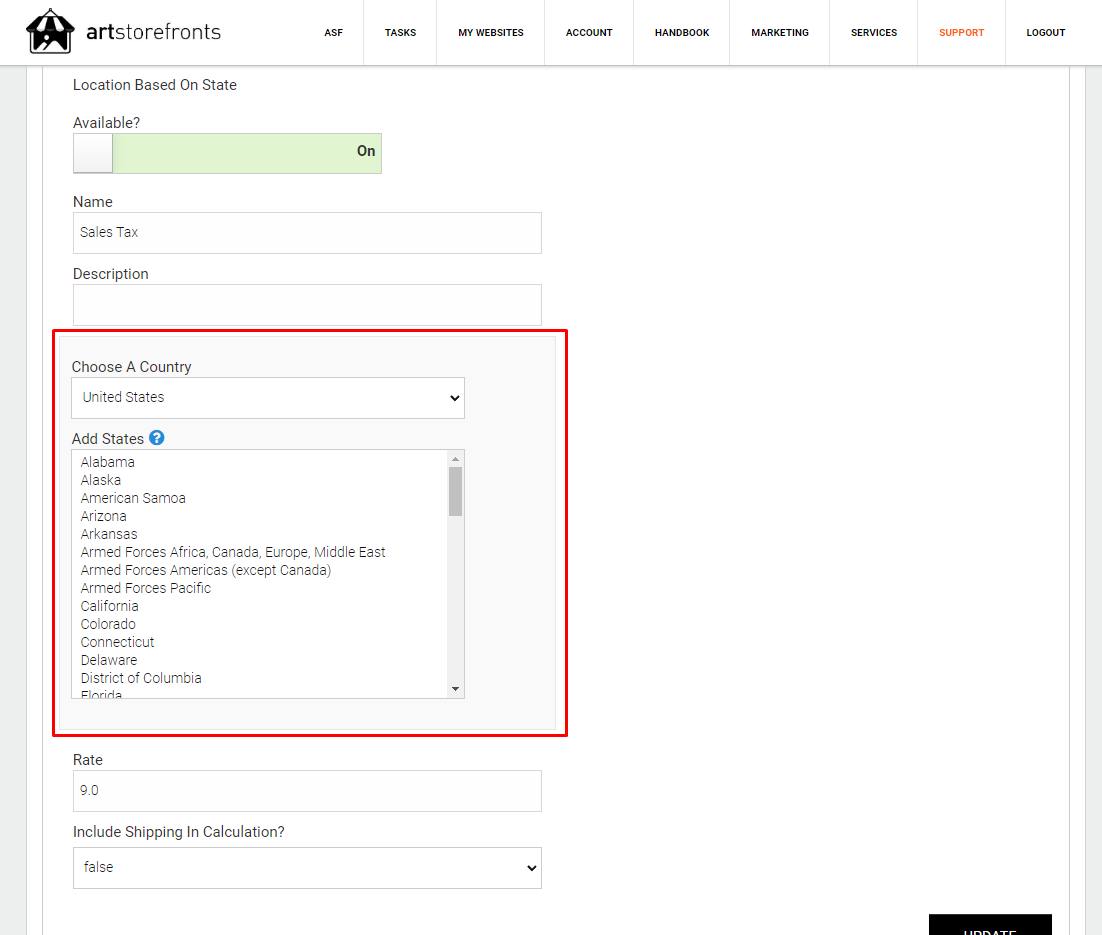Click the states list scrollbar thumb
Viewport: 1102px width, 935px height.
pyautogui.click(x=455, y=491)
